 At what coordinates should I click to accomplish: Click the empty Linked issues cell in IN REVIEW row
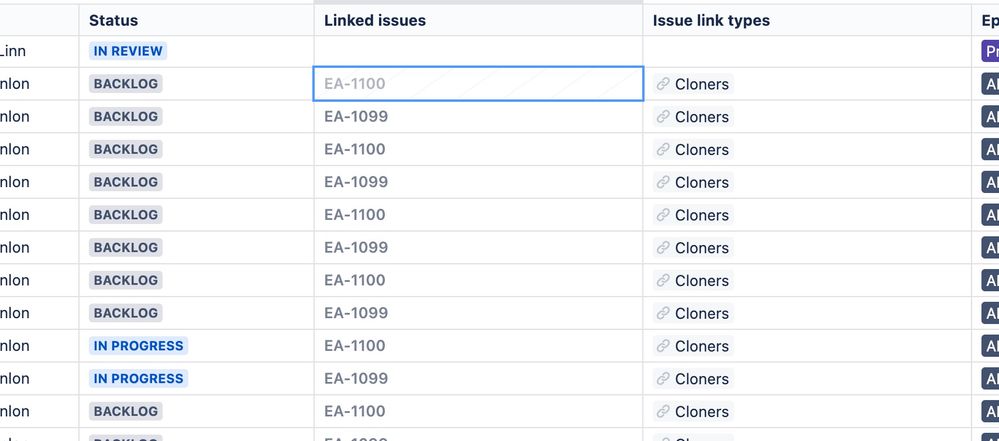pos(478,51)
